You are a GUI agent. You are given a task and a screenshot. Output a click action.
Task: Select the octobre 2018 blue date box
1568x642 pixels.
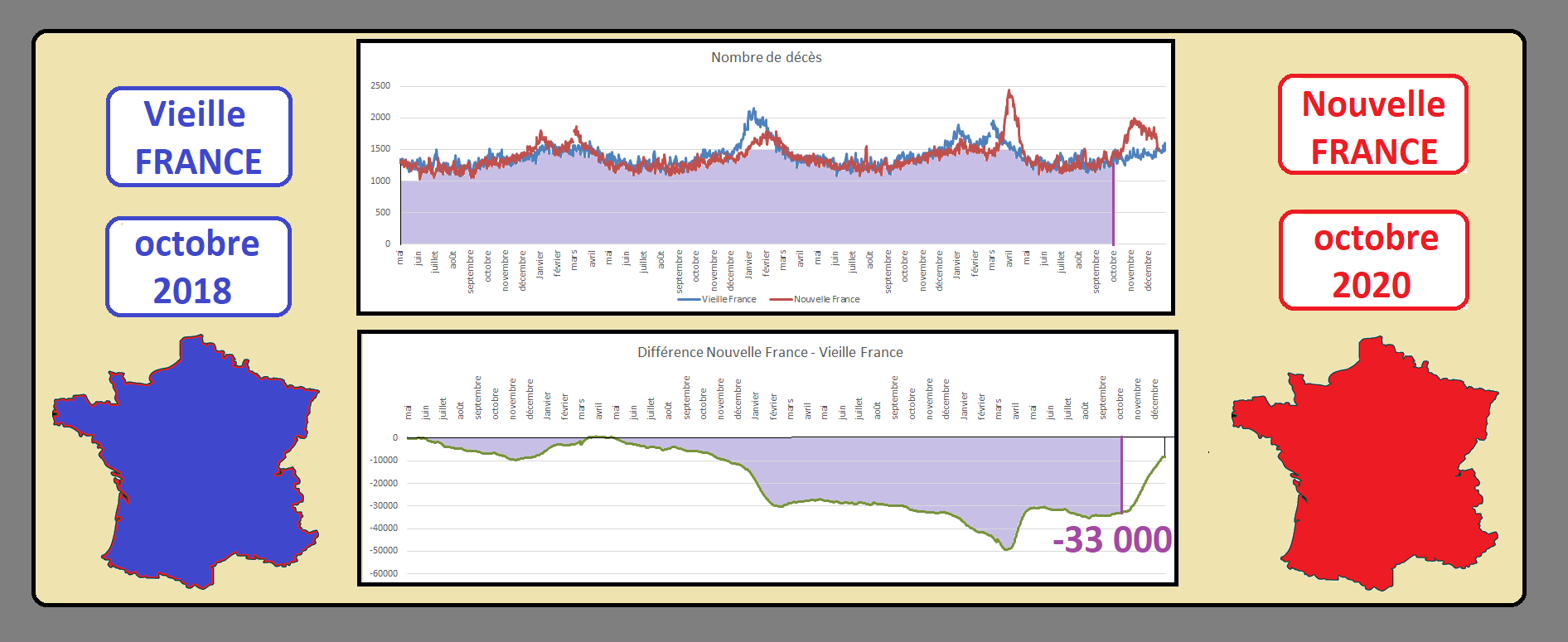(x=199, y=267)
